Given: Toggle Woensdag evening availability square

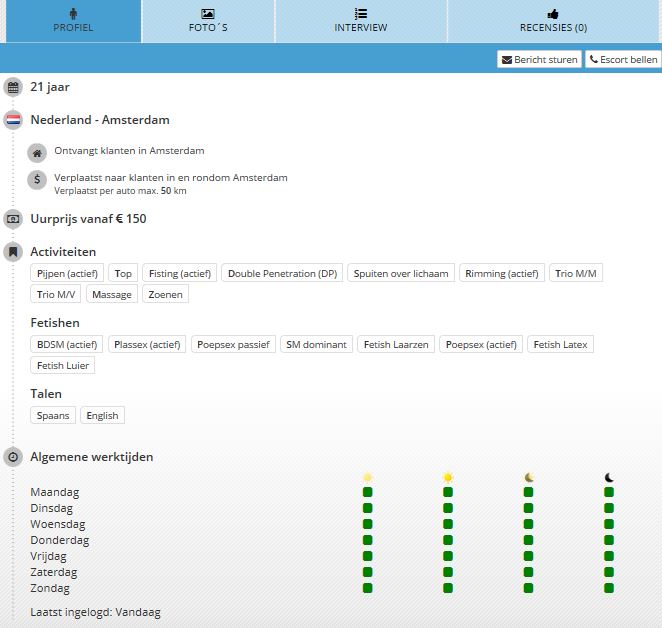Looking at the screenshot, I should coord(528,524).
